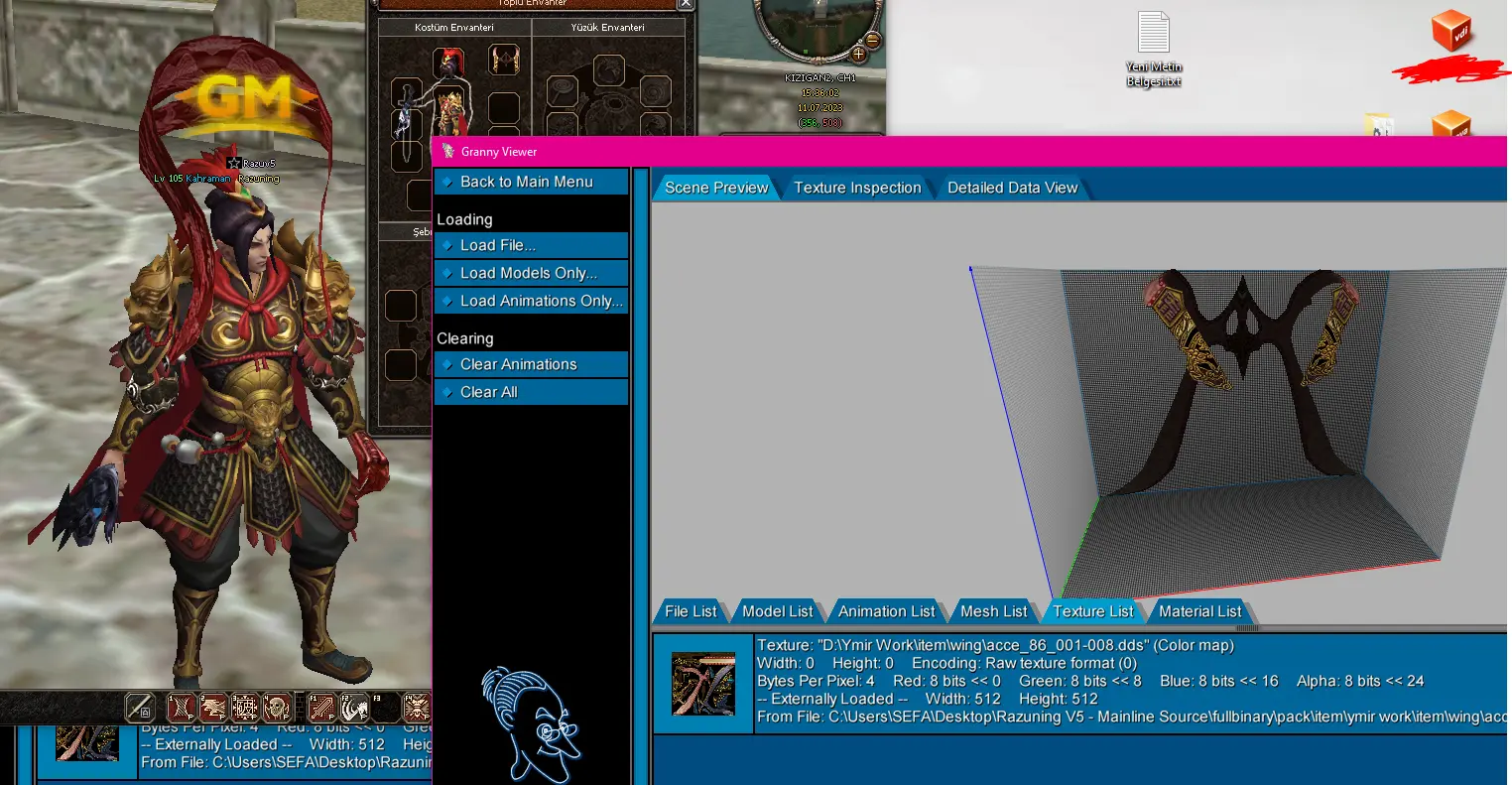Click the Kostüm Envanteri header
1512x785 pixels.
(x=454, y=27)
